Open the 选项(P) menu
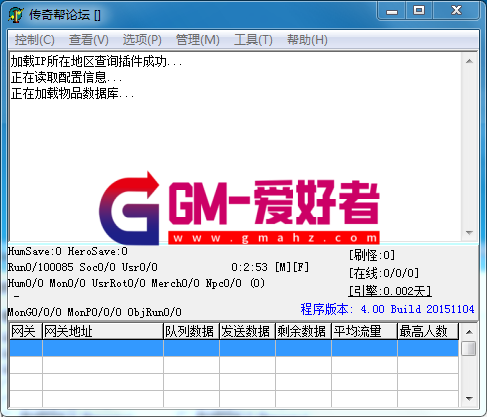Screen dimensions: 487x417 click(x=142, y=40)
